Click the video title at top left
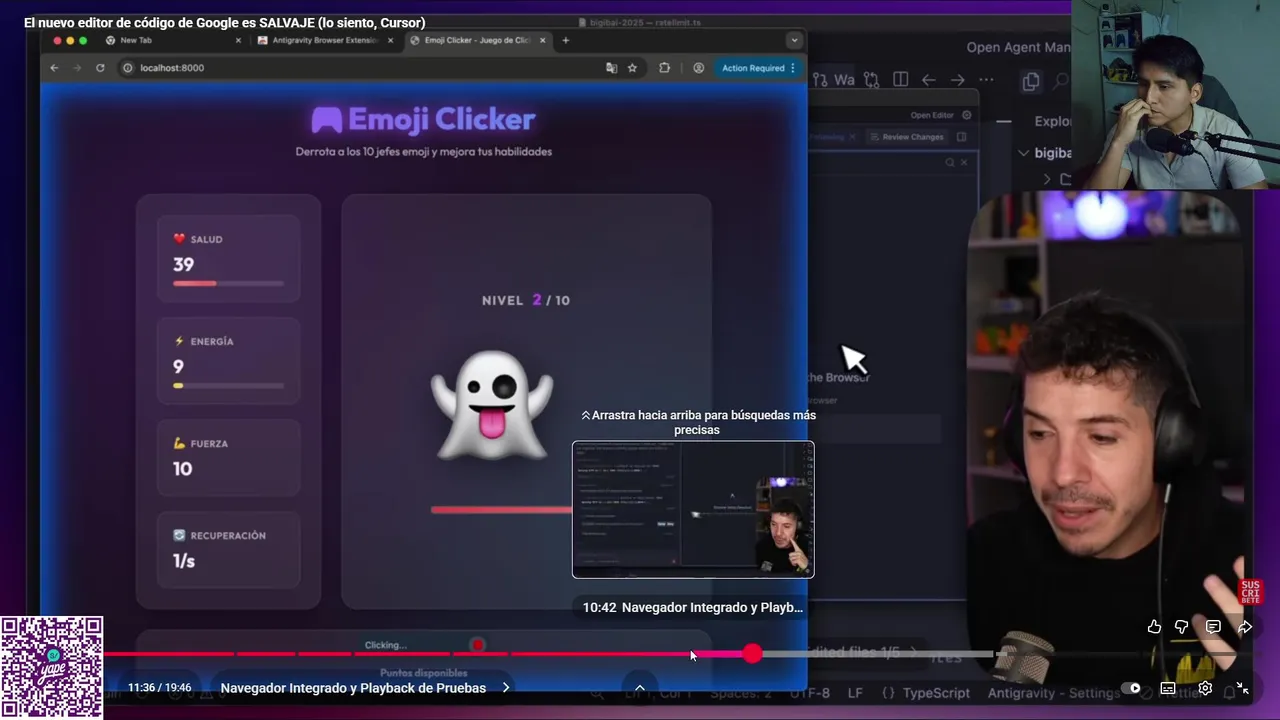Screen dimensions: 1280x720 [224, 22]
